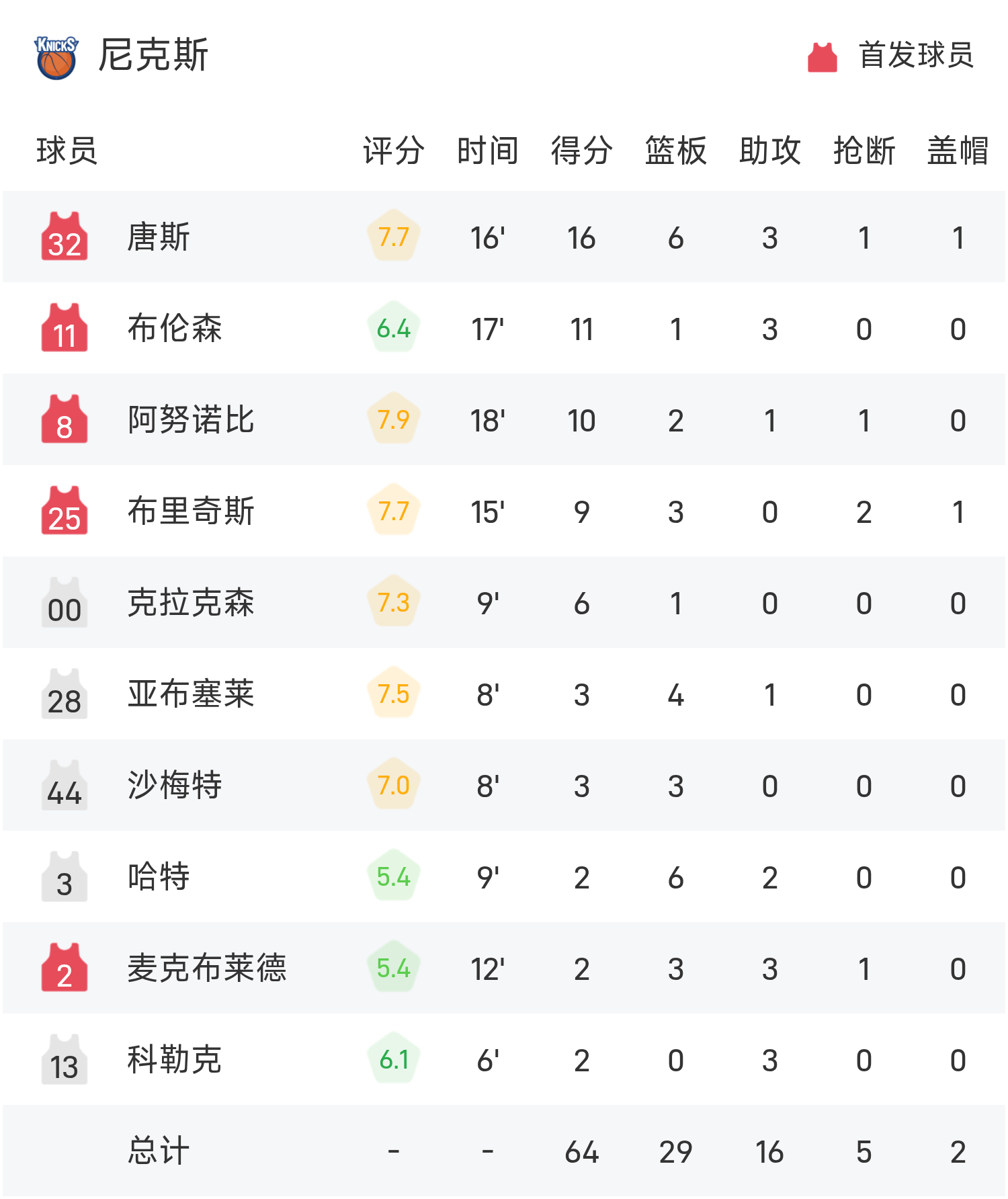Screen dimensions: 1008x1199
Task: Click the number 8 jersey for 阿努诺比
Action: 65,419
